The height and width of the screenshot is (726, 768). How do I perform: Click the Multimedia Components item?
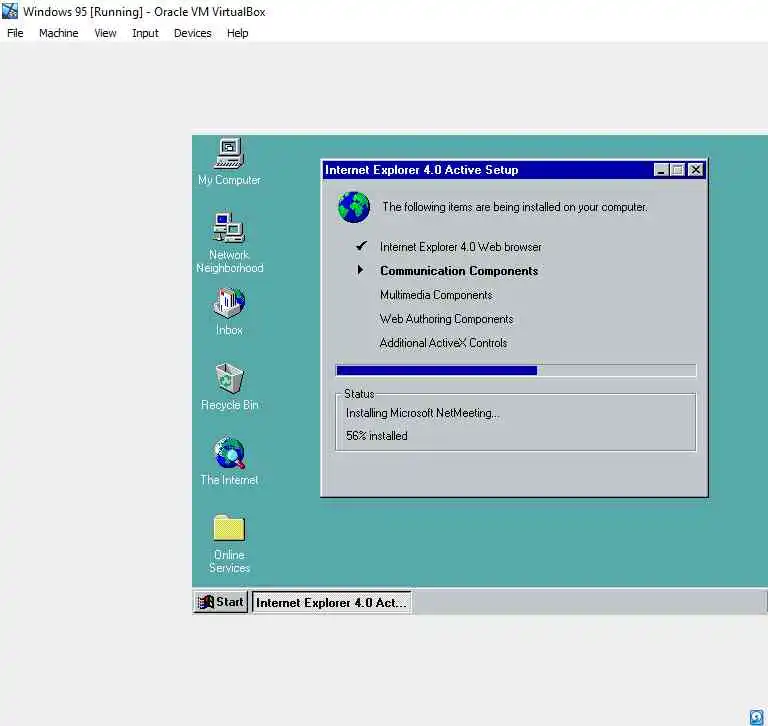pyautogui.click(x=436, y=295)
